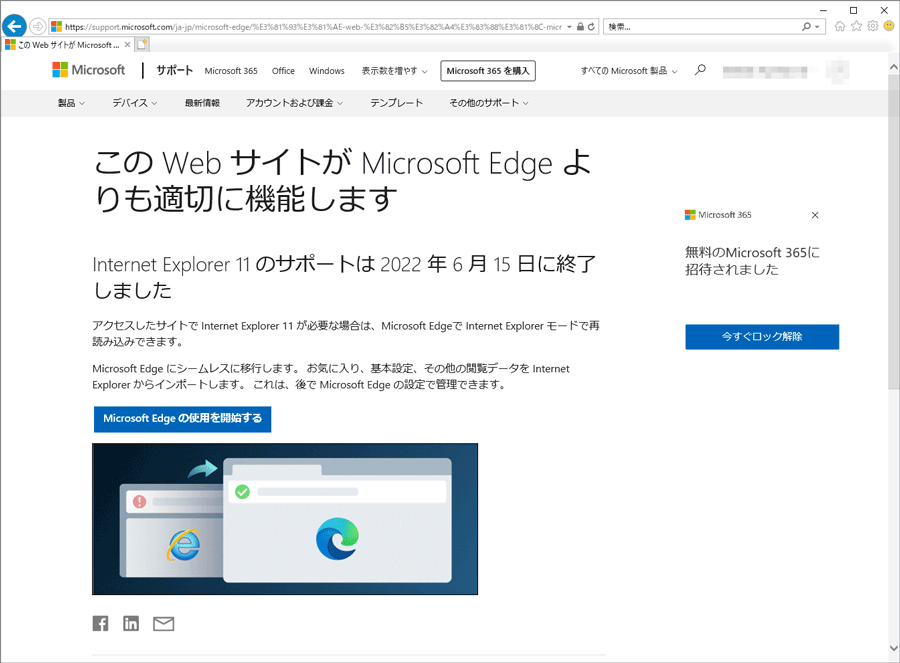Go to サポート link
The image size is (900, 663).
click(174, 71)
